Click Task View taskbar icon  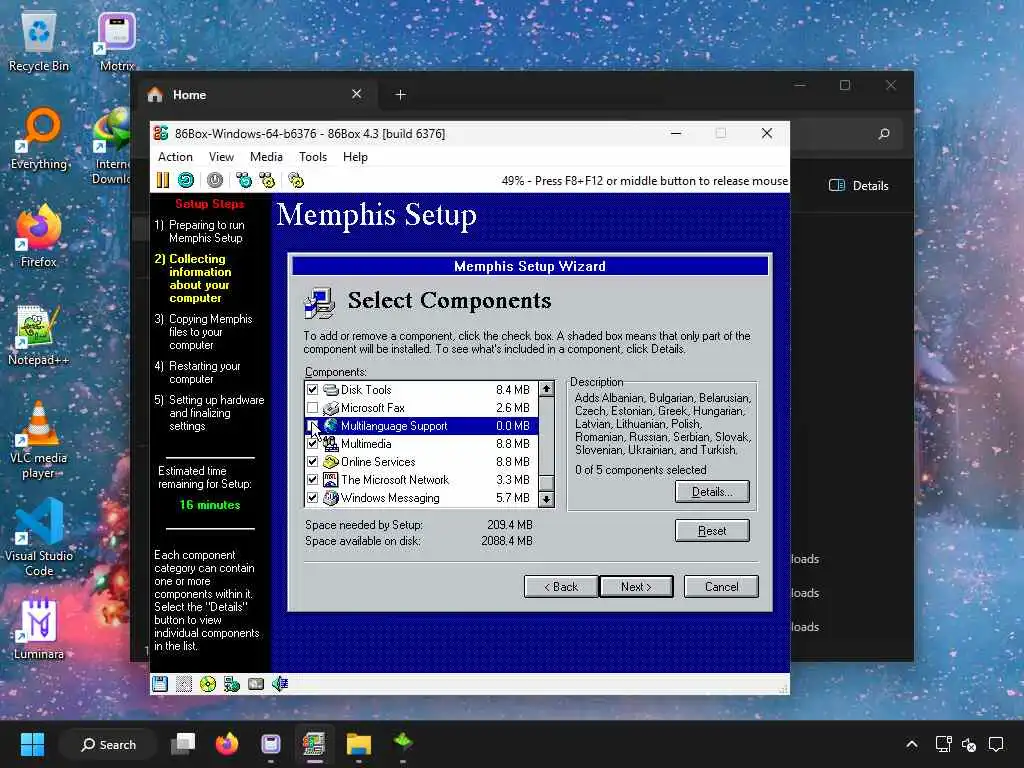184,744
